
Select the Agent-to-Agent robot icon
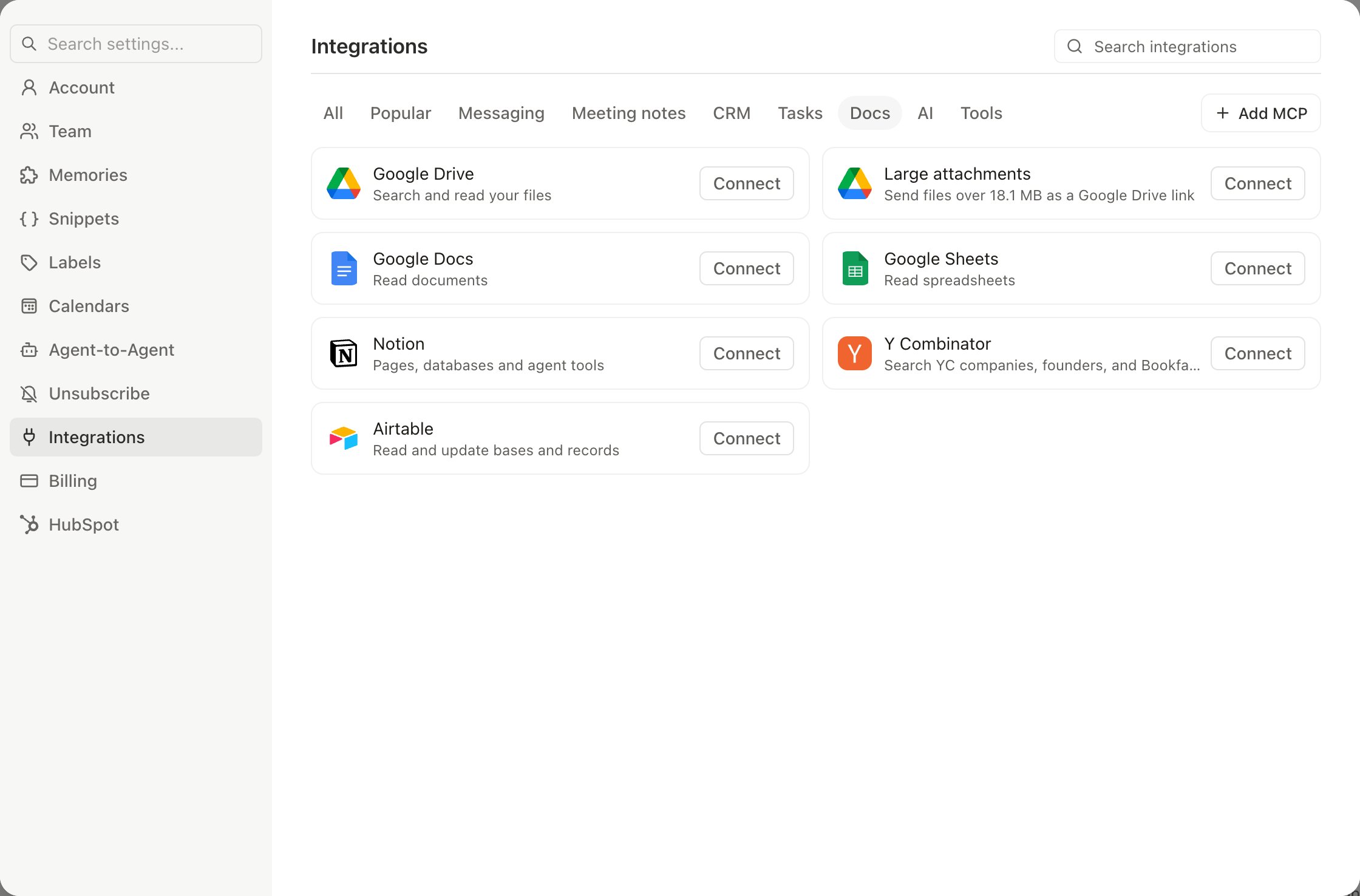click(x=29, y=350)
